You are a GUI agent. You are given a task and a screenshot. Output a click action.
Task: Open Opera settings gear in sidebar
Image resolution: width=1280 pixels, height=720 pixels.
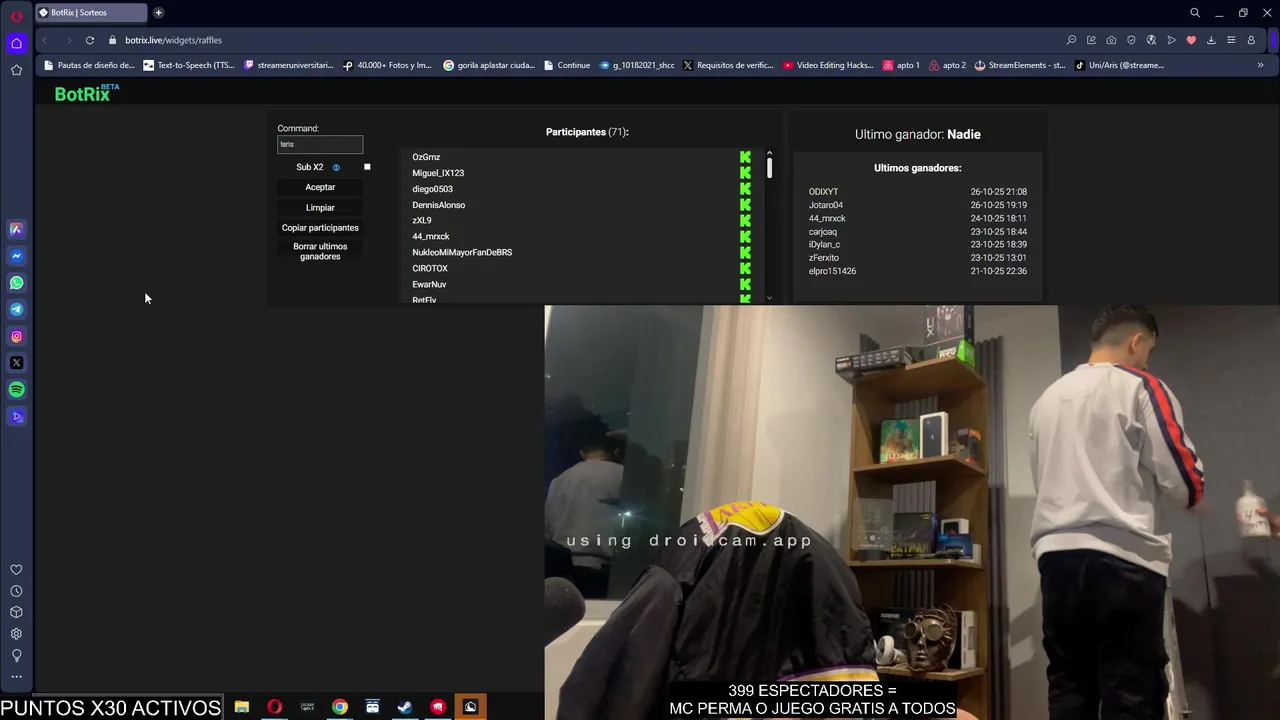point(16,634)
